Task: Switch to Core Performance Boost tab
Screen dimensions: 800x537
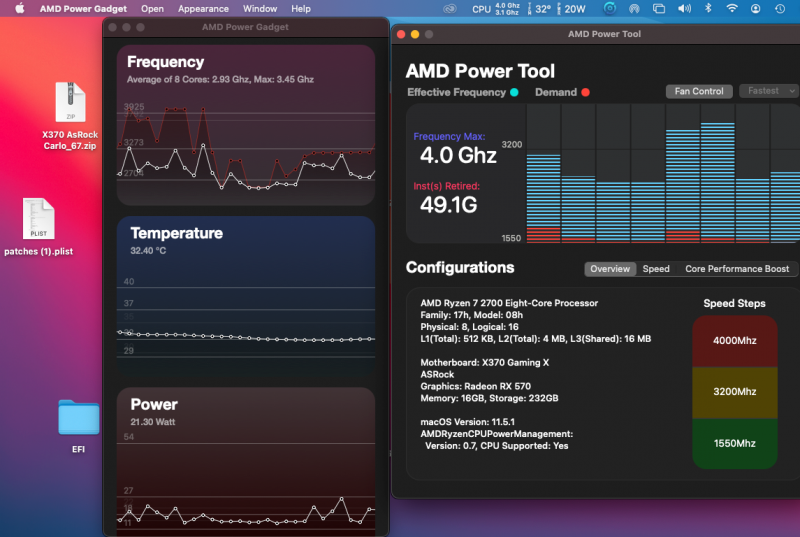Action: (737, 269)
